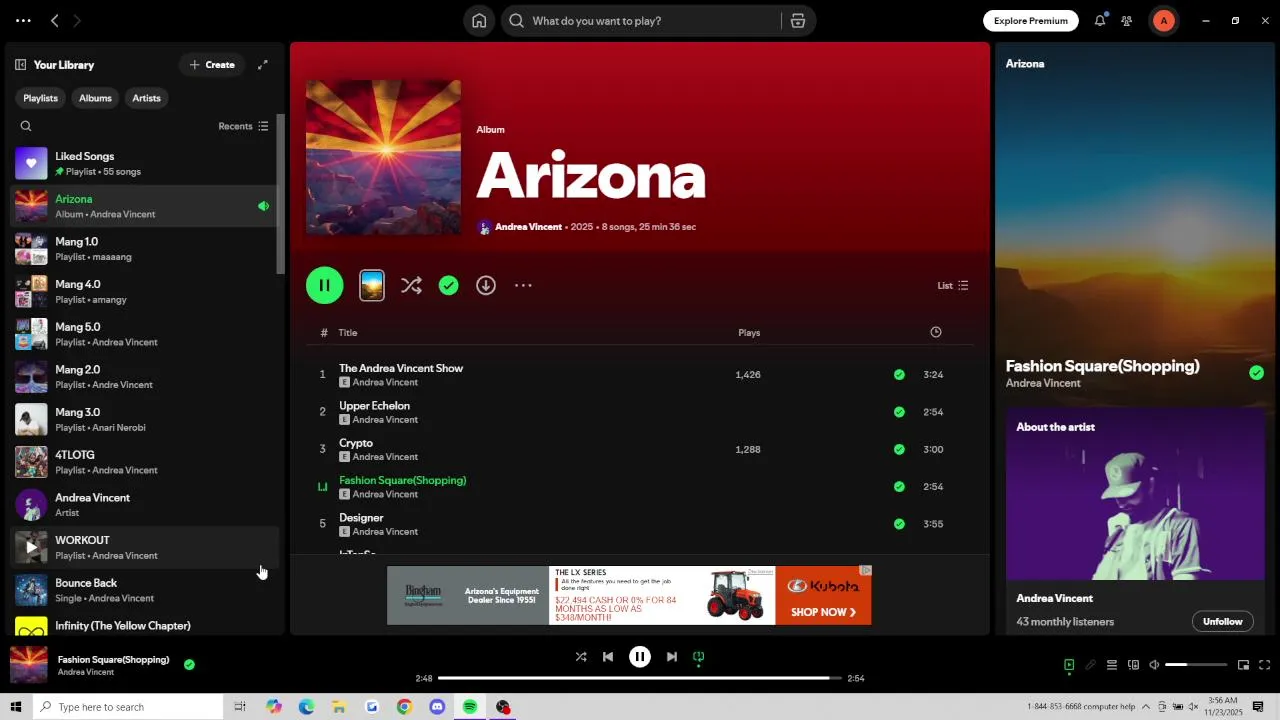Image resolution: width=1280 pixels, height=720 pixels.
Task: Show hidden system tray icons
Action: pyautogui.click(x=1146, y=707)
